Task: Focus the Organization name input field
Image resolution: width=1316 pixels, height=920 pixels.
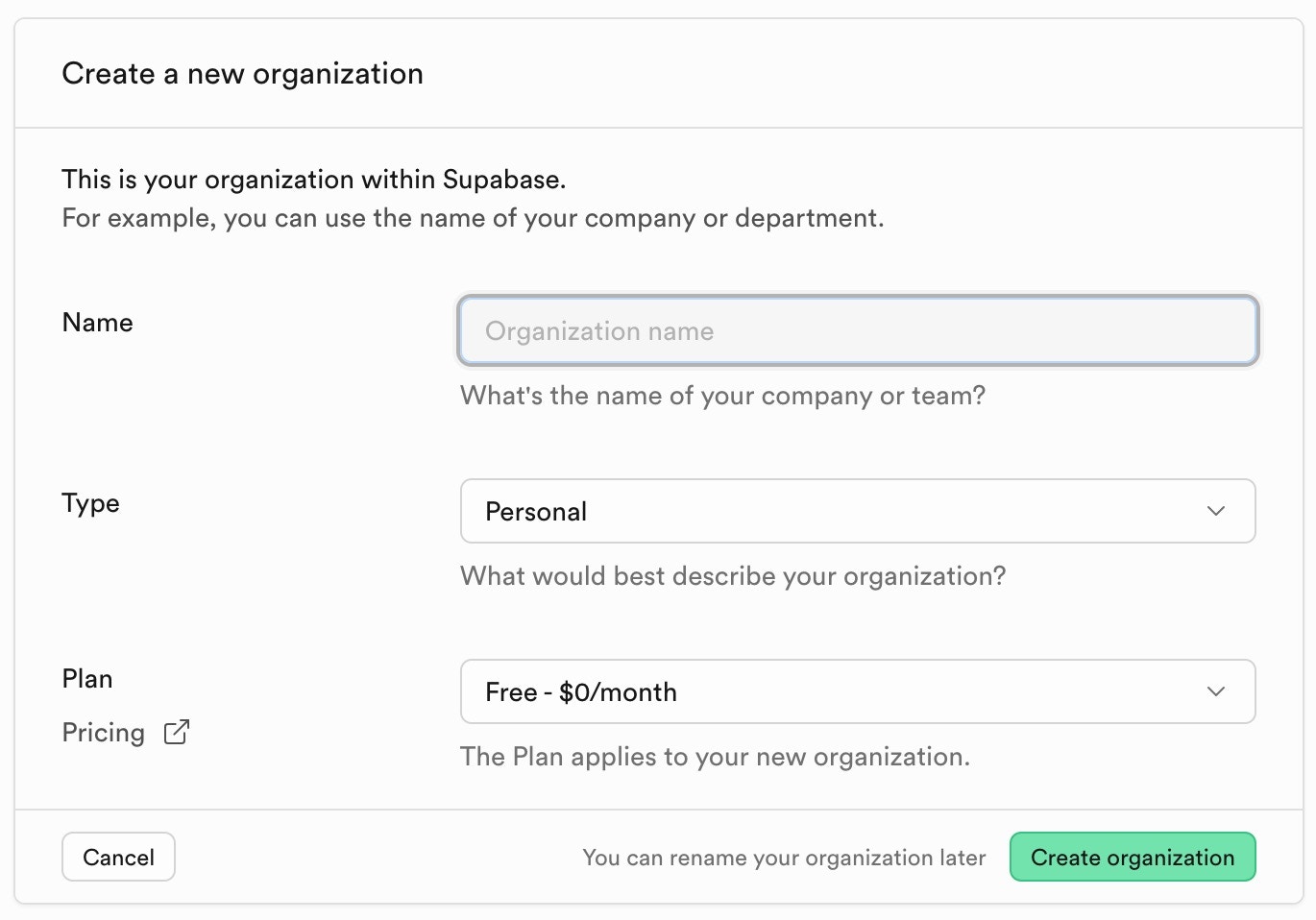Action: (x=857, y=331)
